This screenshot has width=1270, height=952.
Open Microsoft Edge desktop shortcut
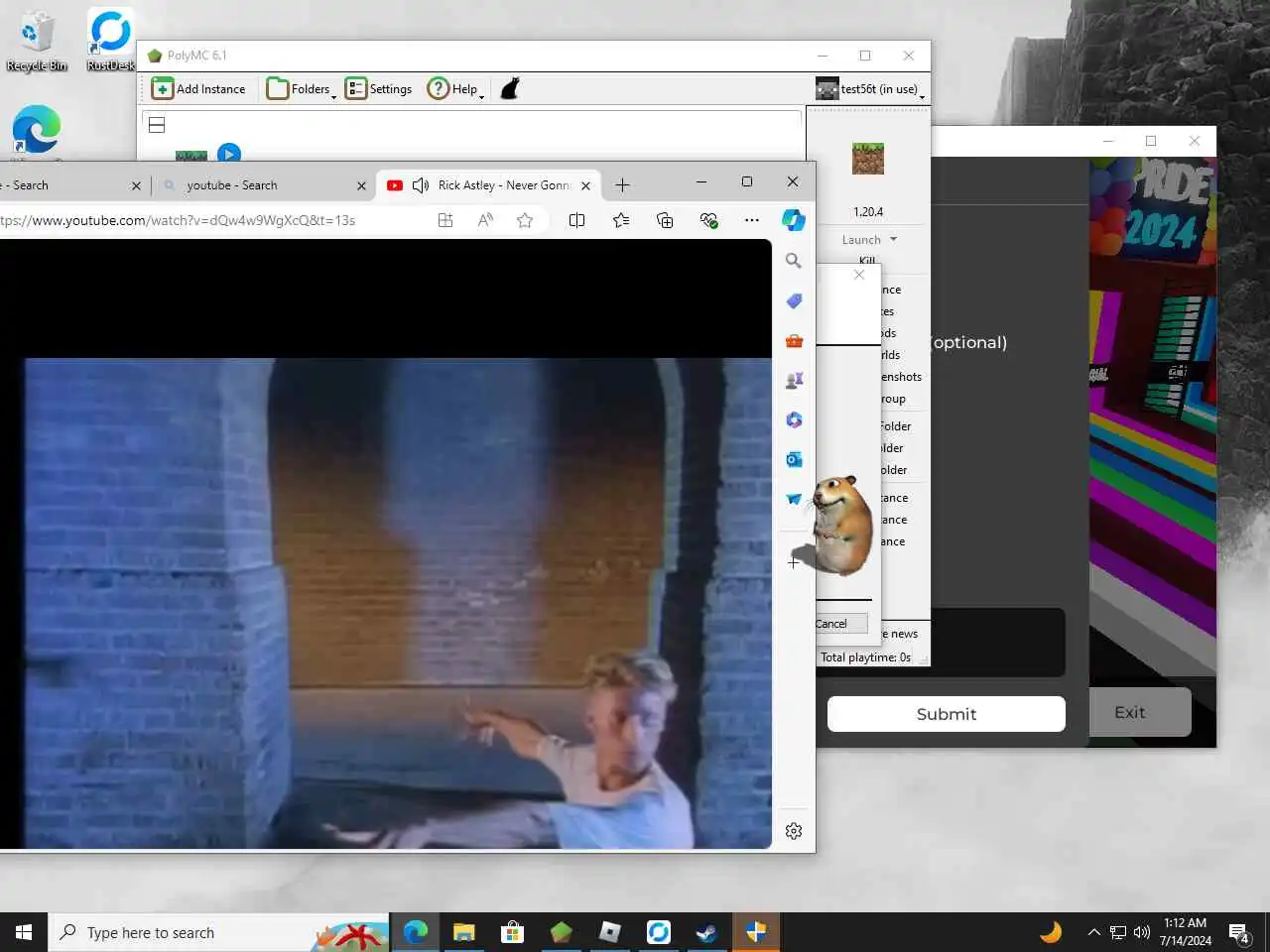(37, 130)
